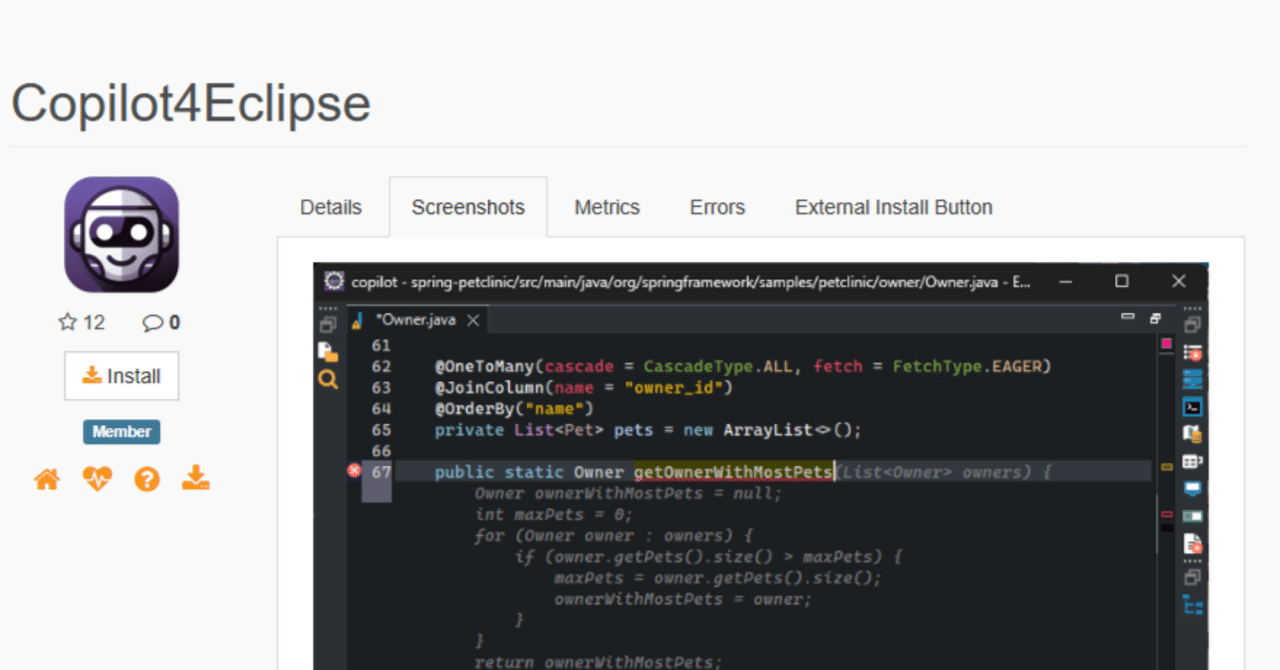
Task: Click the error marker beside line 67
Action: click(x=355, y=471)
